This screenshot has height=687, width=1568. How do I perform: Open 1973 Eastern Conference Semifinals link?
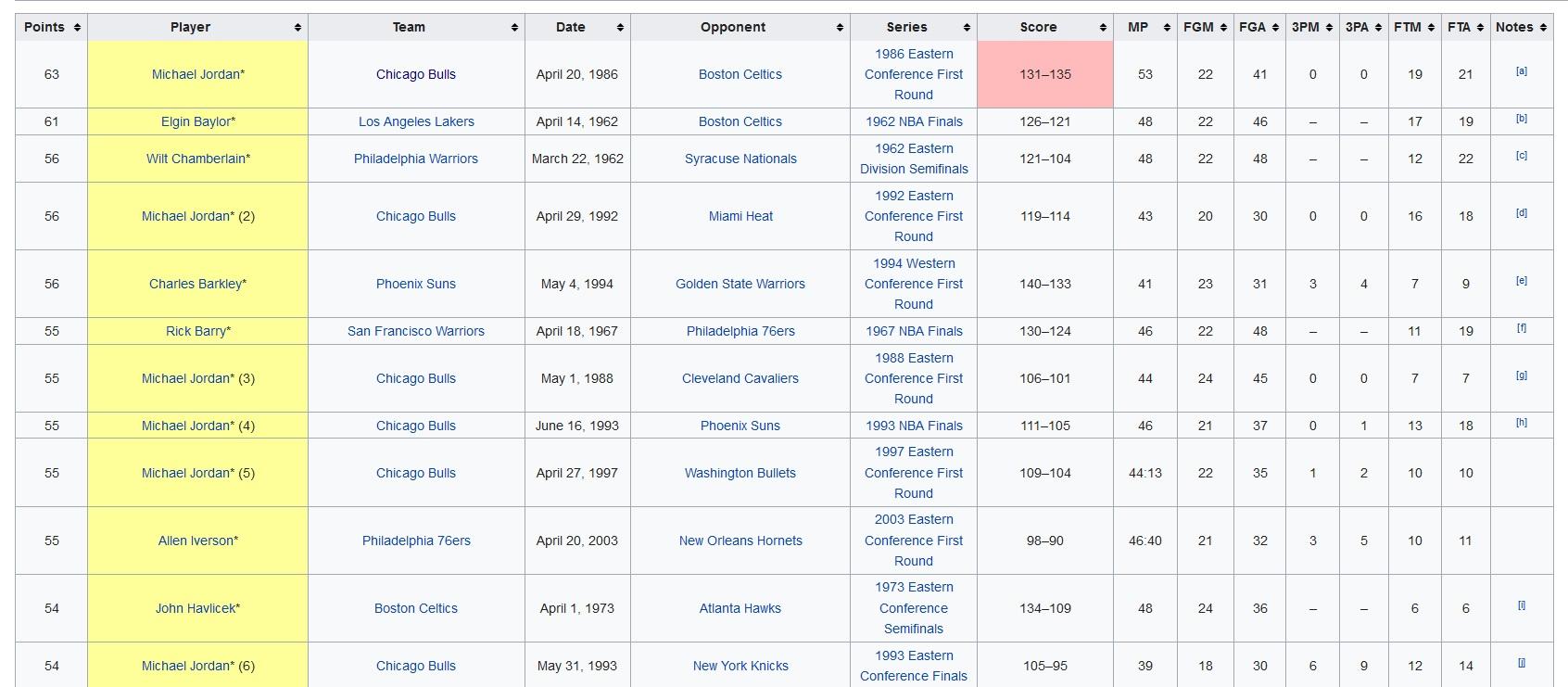coord(914,608)
